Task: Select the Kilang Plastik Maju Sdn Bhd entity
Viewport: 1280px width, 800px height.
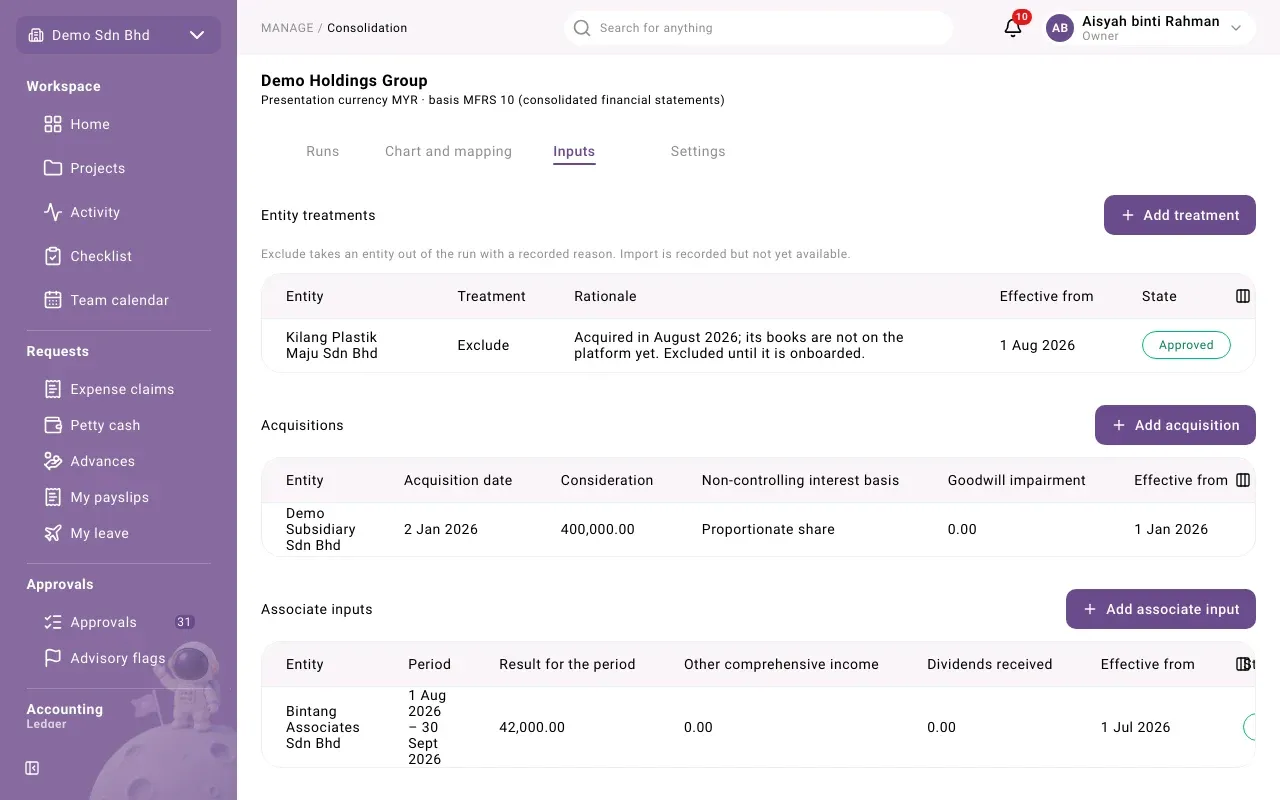Action: [332, 345]
